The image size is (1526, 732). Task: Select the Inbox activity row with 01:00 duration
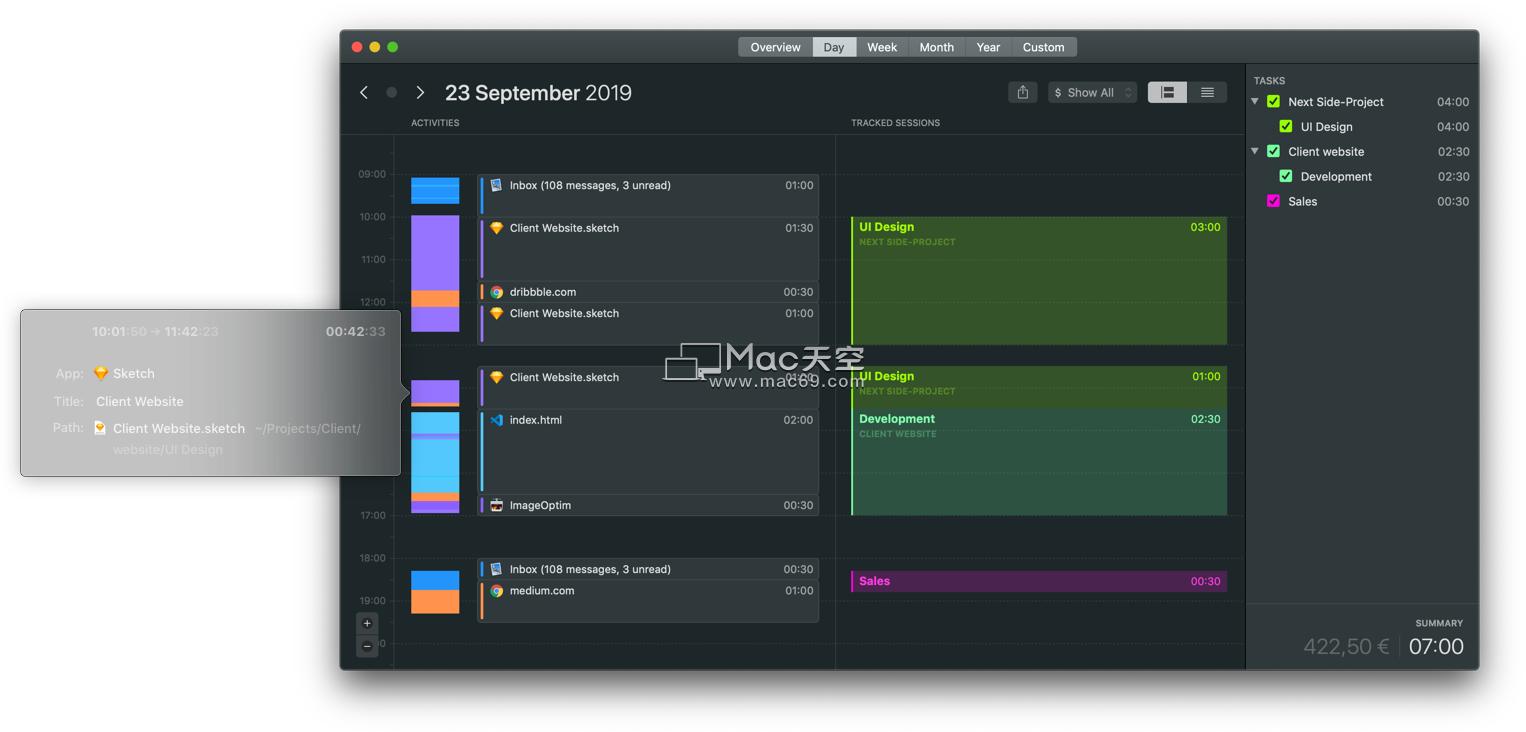[x=648, y=196]
